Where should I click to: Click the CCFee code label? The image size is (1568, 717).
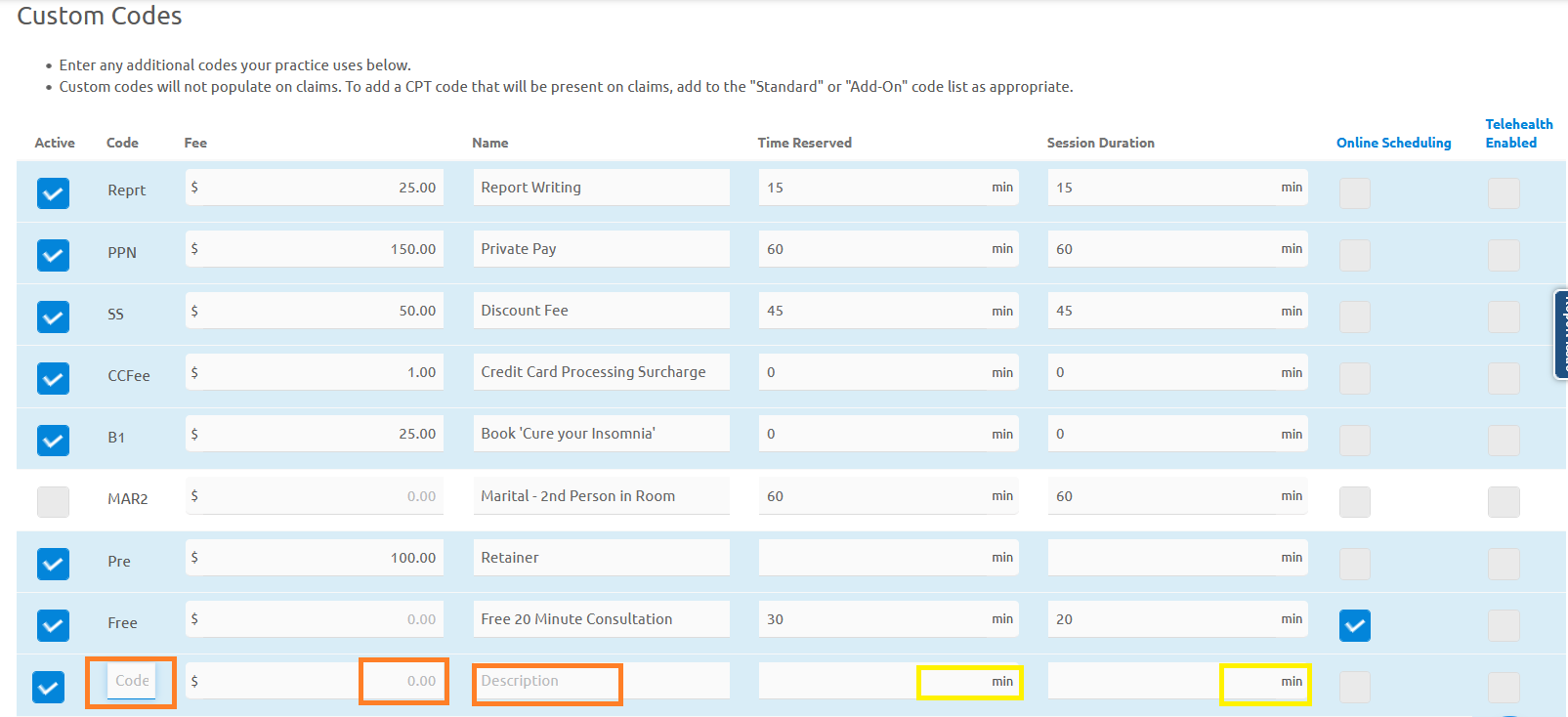pos(129,376)
